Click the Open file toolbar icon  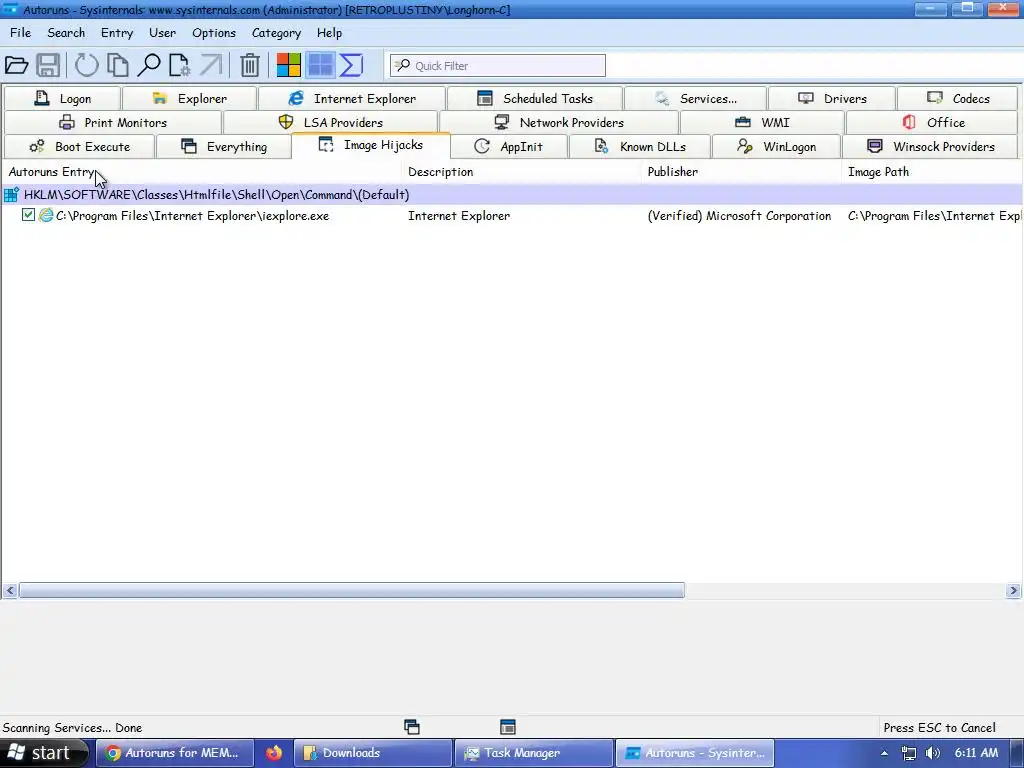click(16, 65)
